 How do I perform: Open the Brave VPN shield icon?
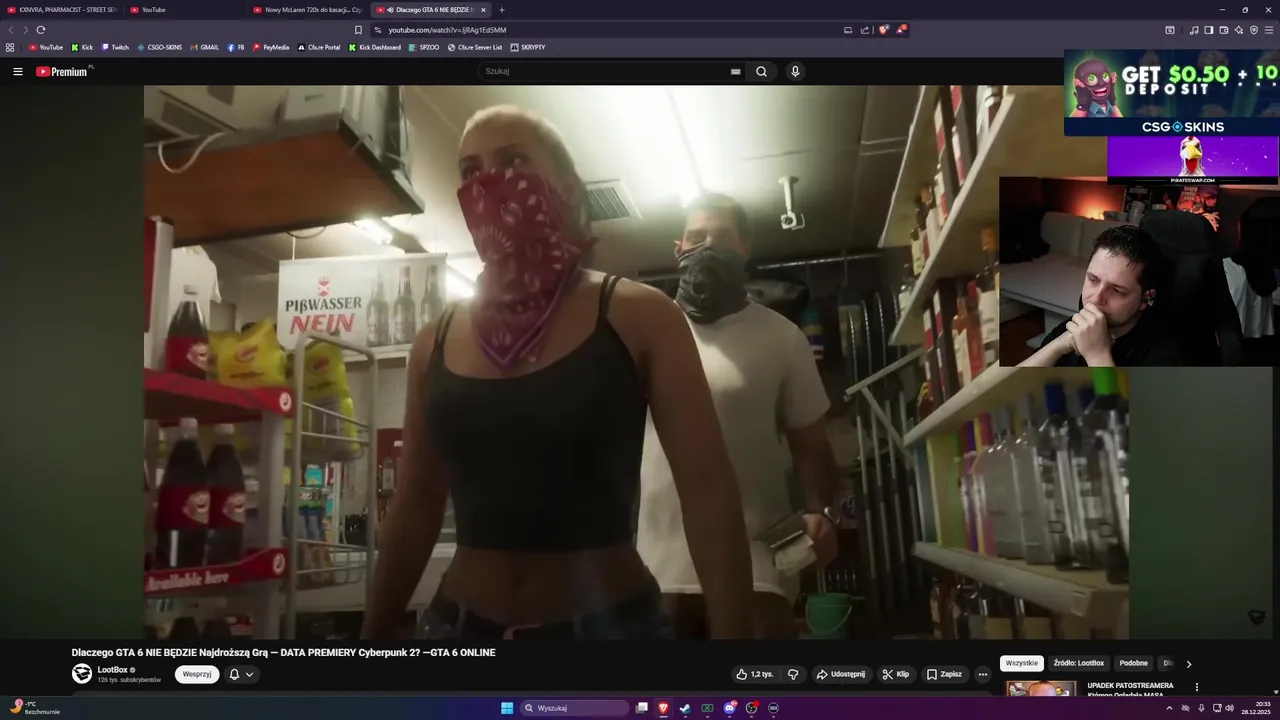[x=1254, y=30]
